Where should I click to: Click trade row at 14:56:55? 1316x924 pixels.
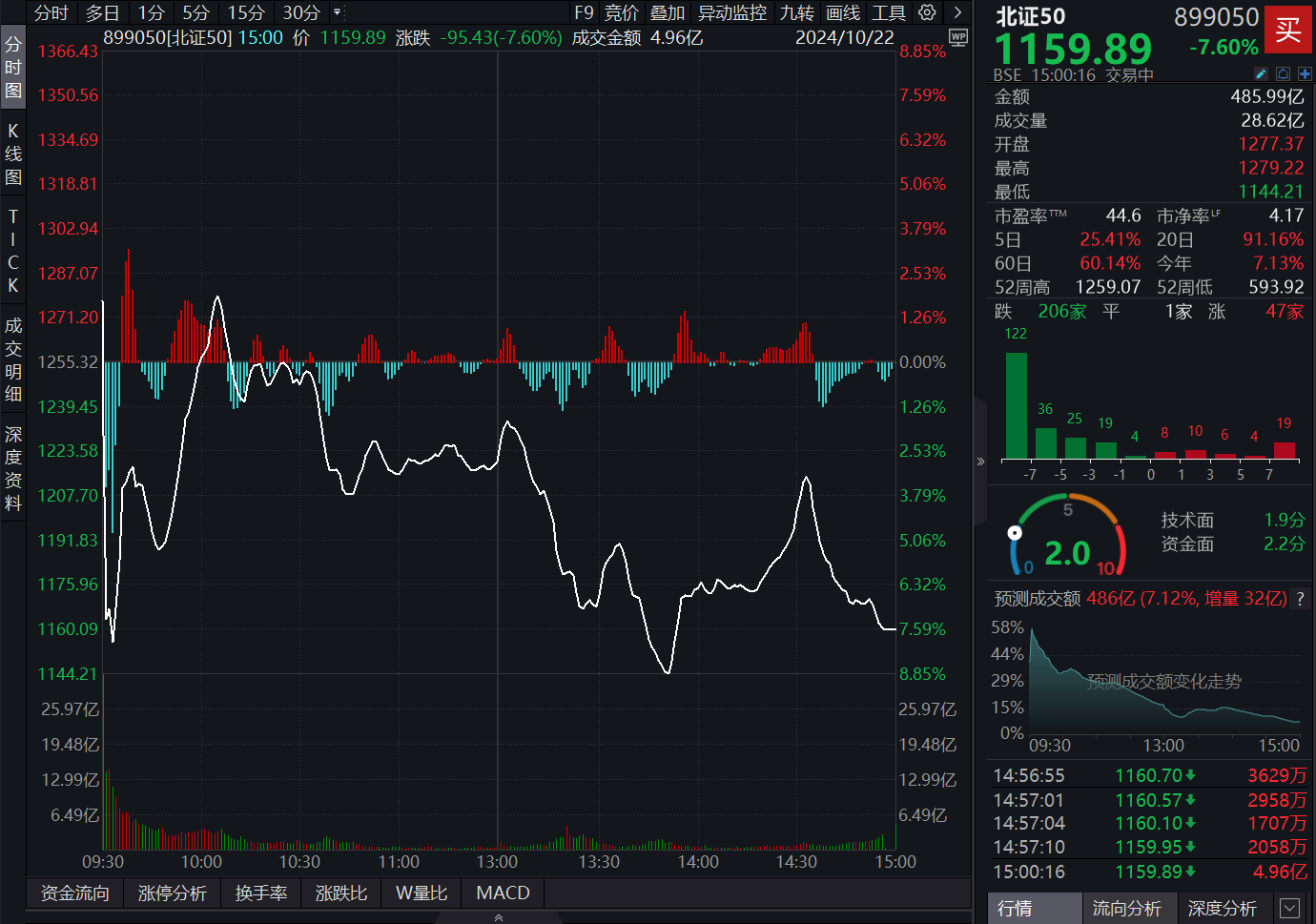coord(1149,776)
